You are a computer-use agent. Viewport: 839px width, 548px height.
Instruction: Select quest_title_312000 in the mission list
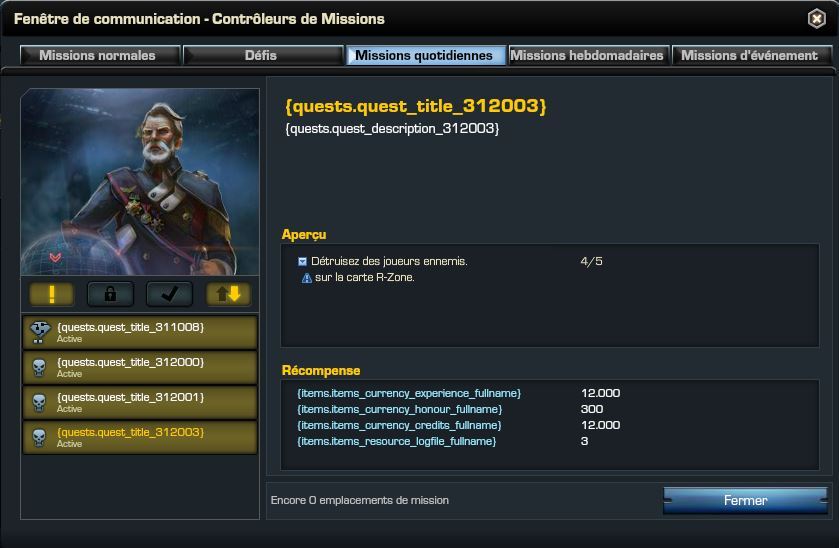140,367
